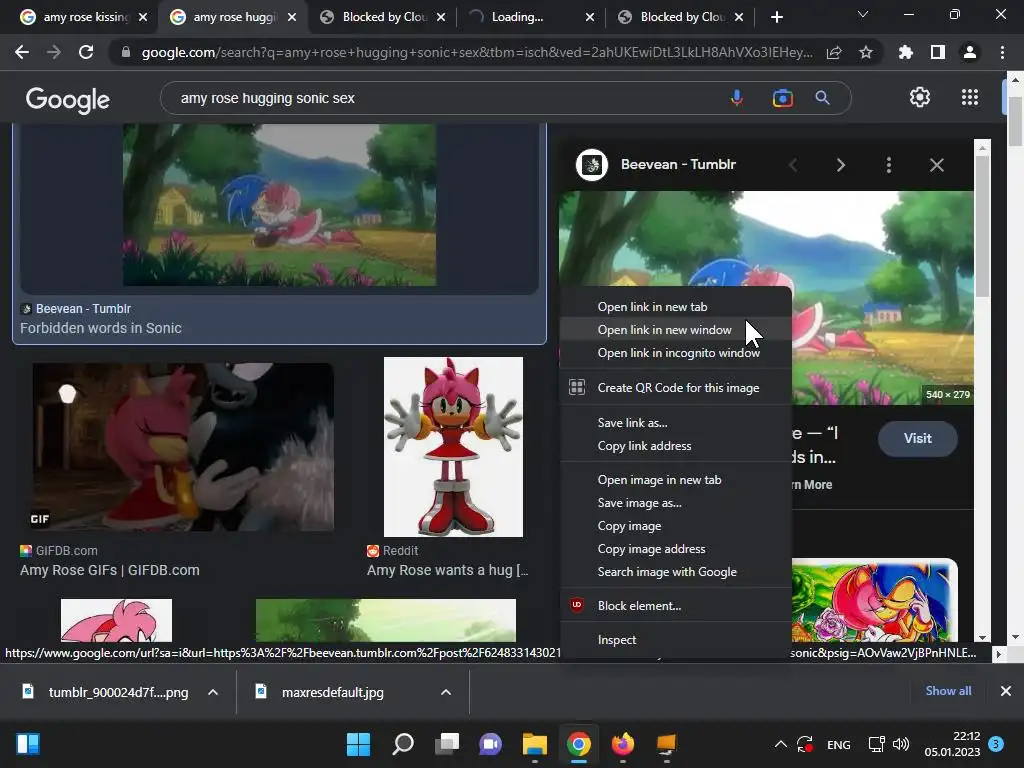The height and width of the screenshot is (768, 1024).
Task: Open Google apps grid
Action: [x=970, y=97]
